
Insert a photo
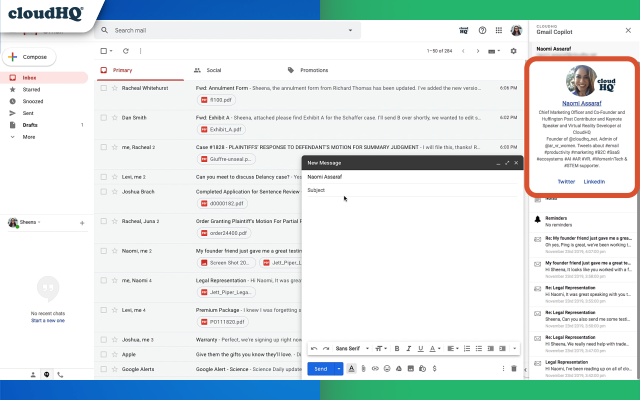(x=411, y=369)
